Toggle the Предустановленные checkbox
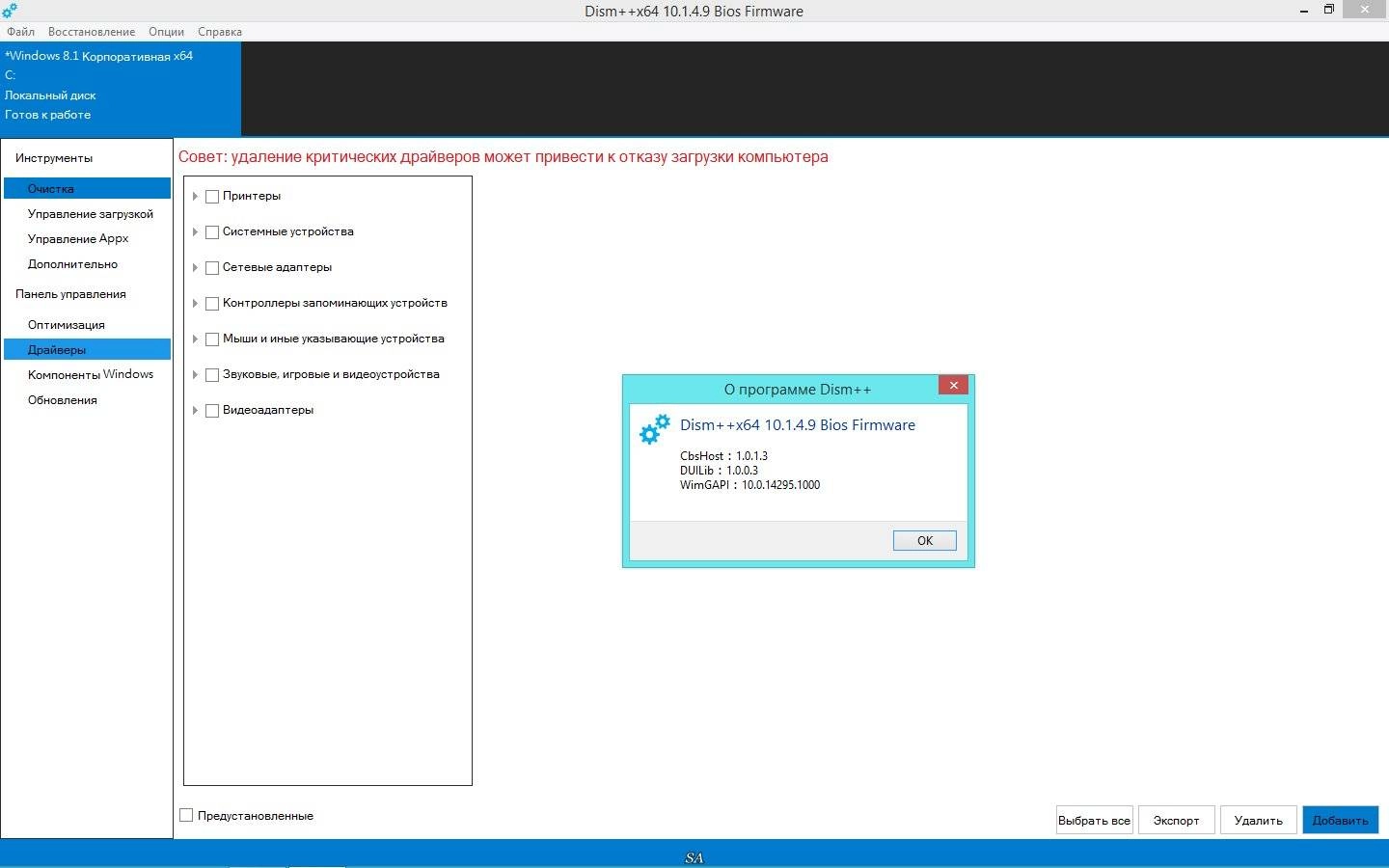This screenshot has height=868, width=1389. (186, 815)
